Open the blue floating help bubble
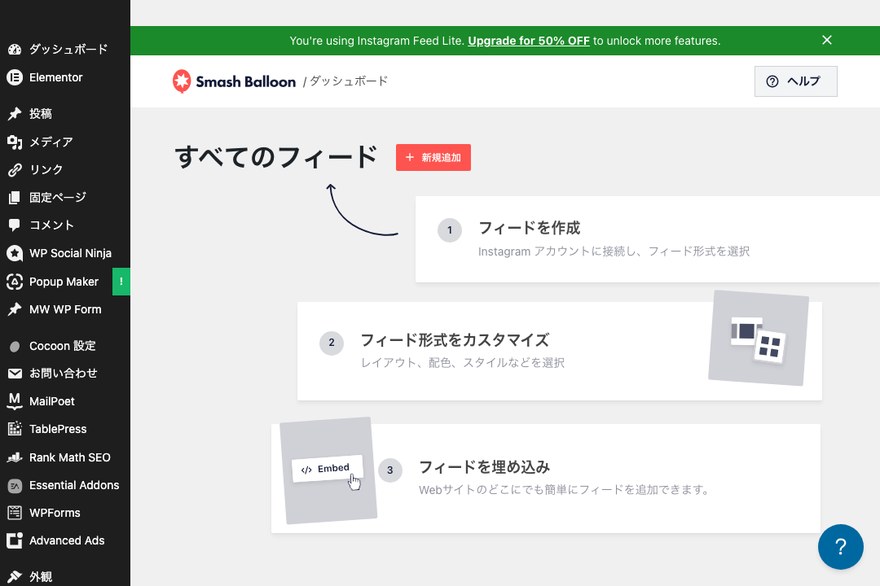Image resolution: width=880 pixels, height=586 pixels. (840, 547)
